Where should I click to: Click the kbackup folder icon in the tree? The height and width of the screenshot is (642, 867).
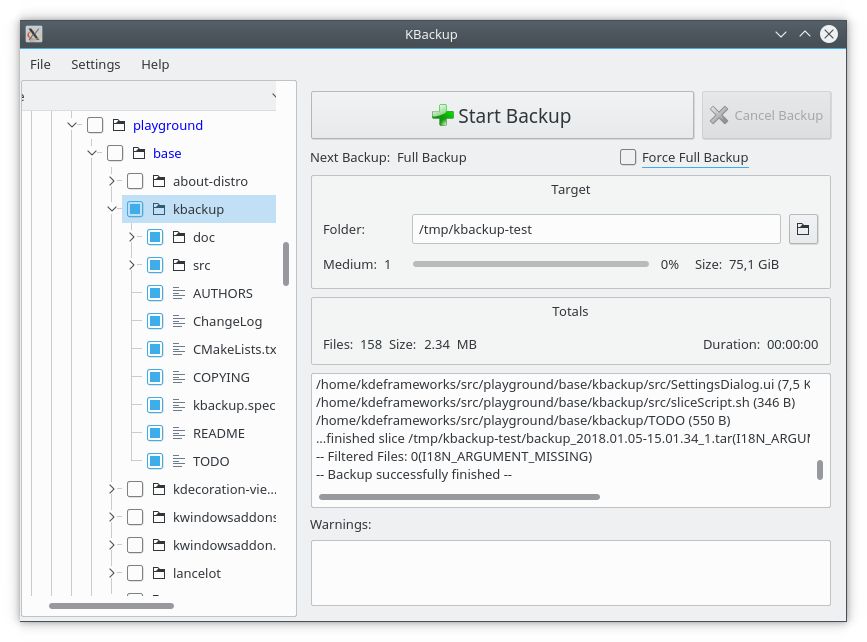158,208
